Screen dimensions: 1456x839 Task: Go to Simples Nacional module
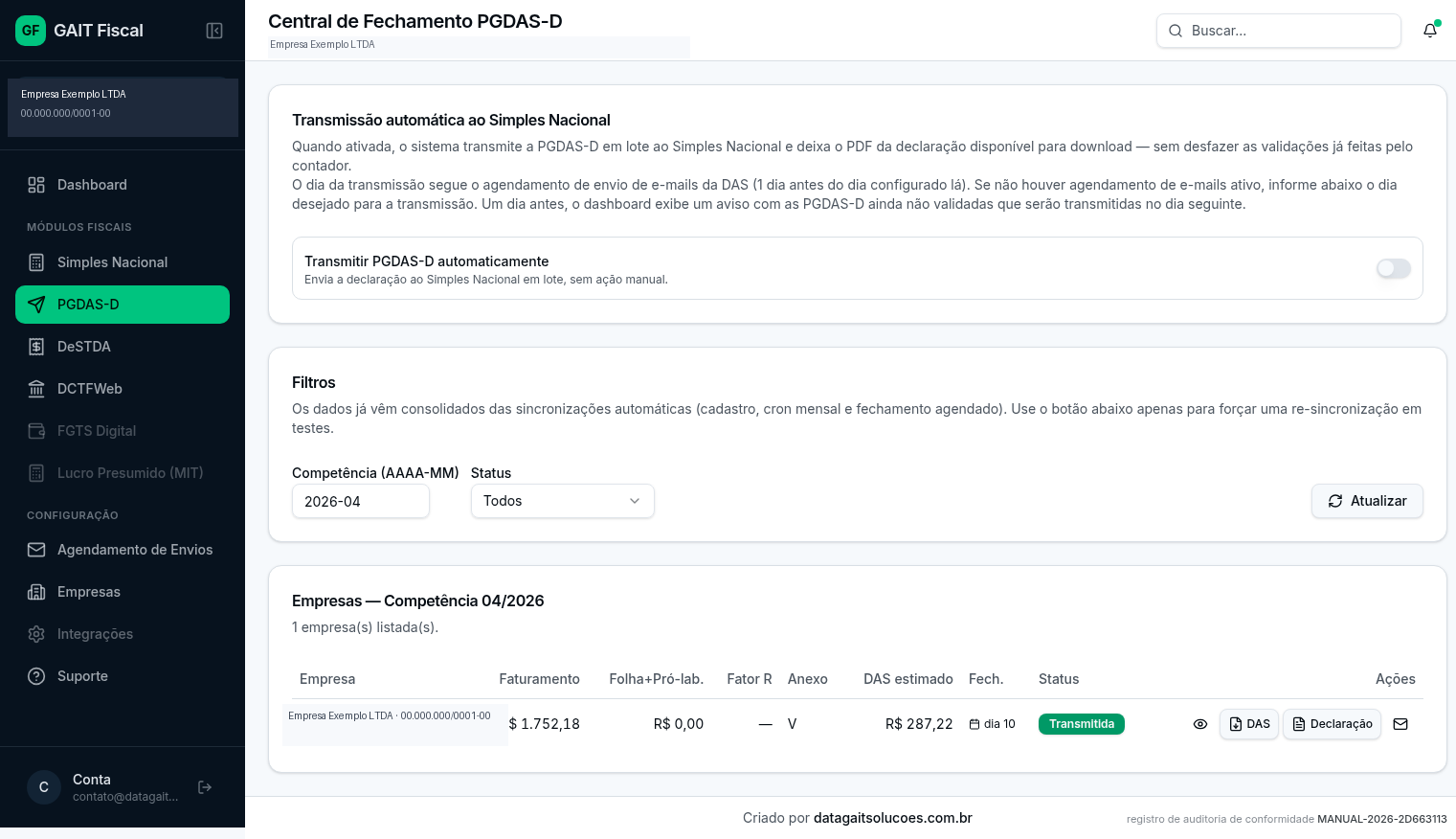[x=123, y=262]
